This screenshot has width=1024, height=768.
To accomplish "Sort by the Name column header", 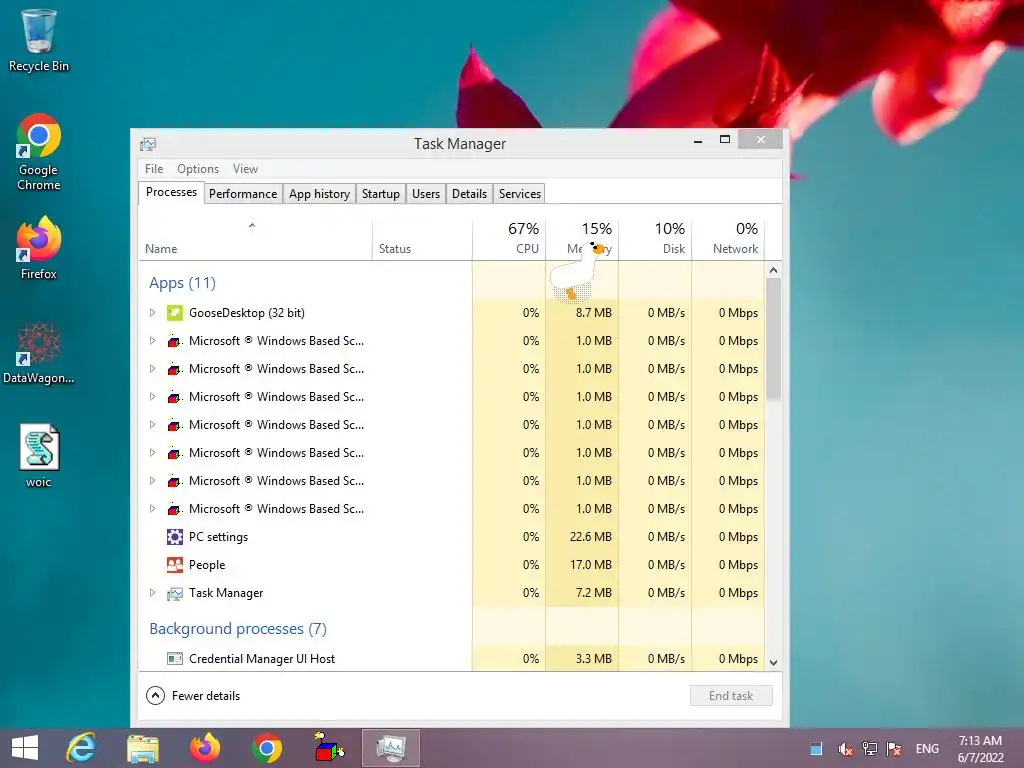I will click(255, 238).
